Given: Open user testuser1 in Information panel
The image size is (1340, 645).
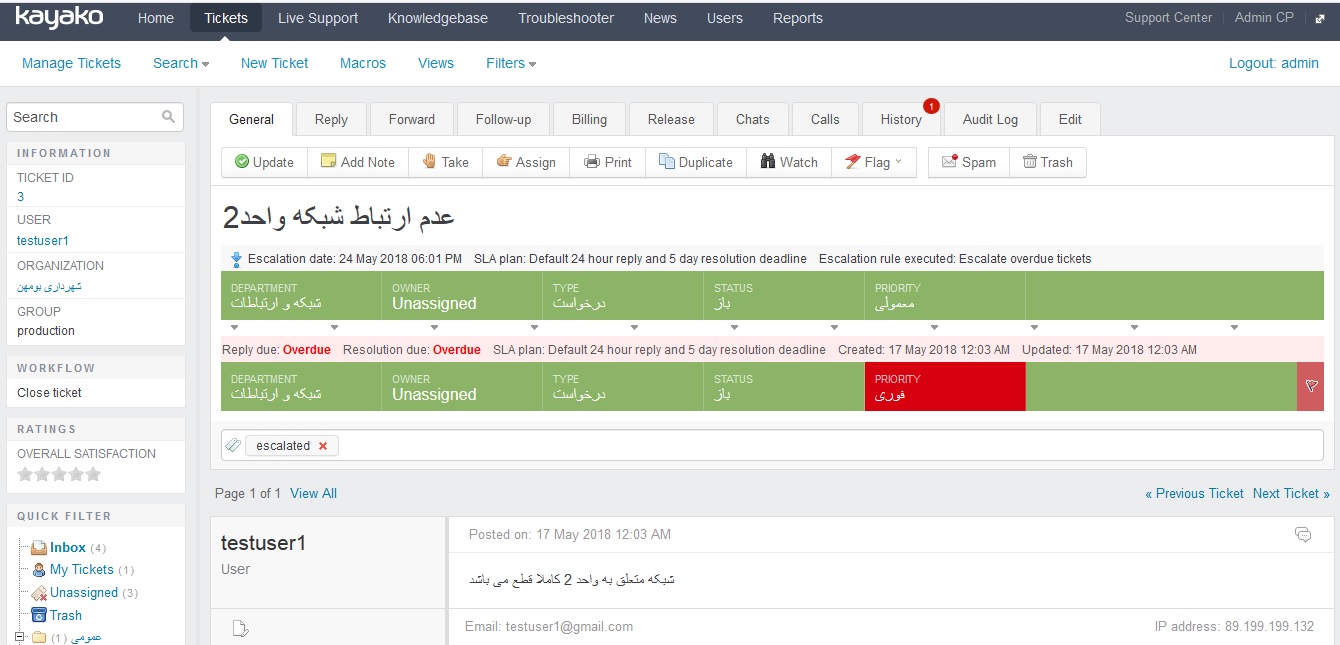Looking at the screenshot, I should [43, 241].
